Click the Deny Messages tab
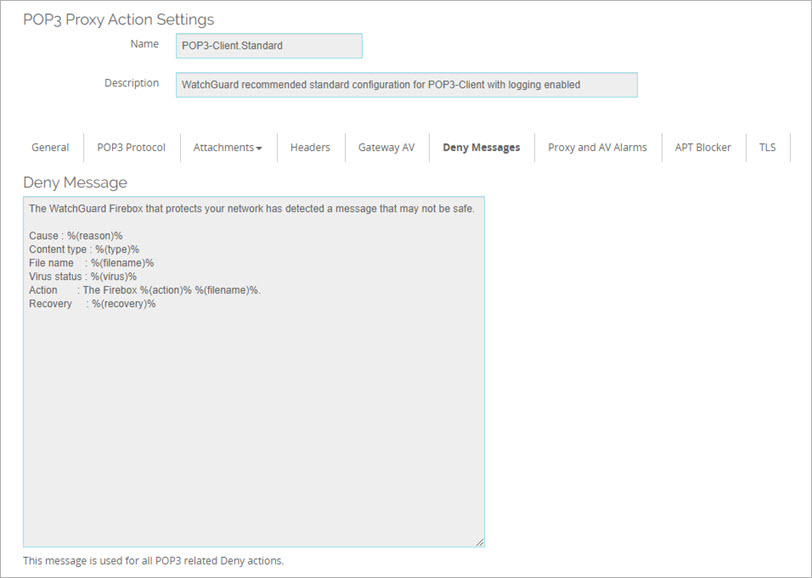Image resolution: width=812 pixels, height=578 pixels. coord(481,147)
